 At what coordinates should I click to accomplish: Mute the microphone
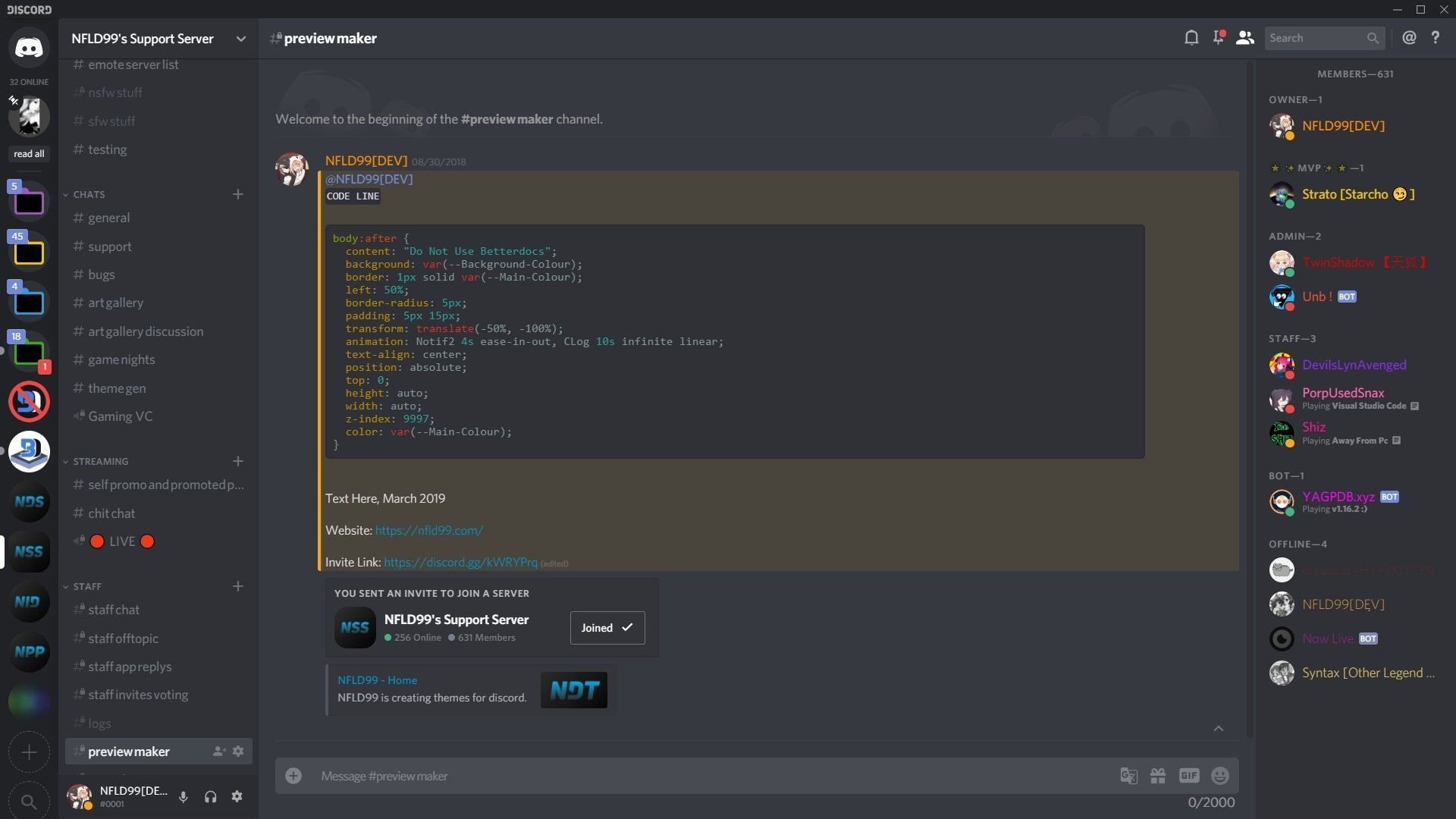click(x=184, y=796)
